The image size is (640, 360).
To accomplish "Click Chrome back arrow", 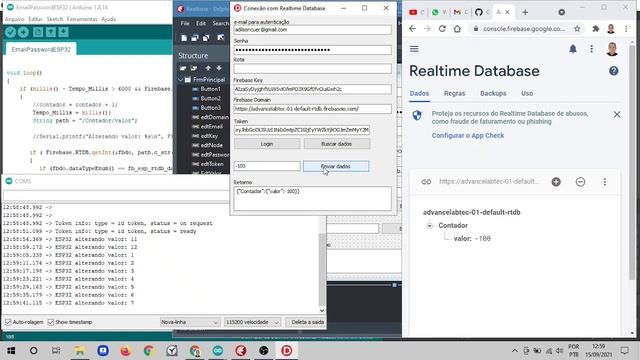I will click(412, 29).
